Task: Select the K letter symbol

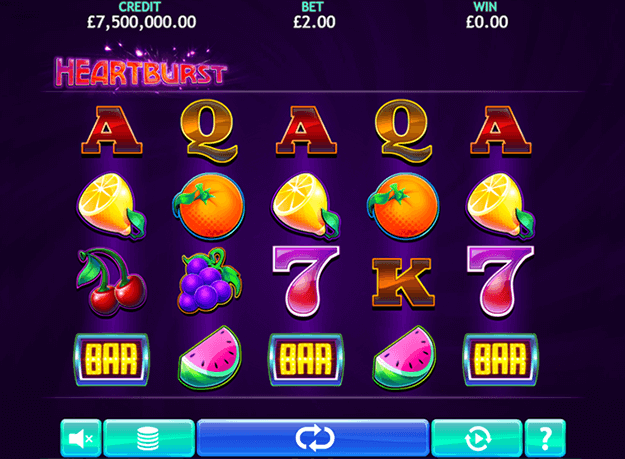Action: (x=403, y=283)
